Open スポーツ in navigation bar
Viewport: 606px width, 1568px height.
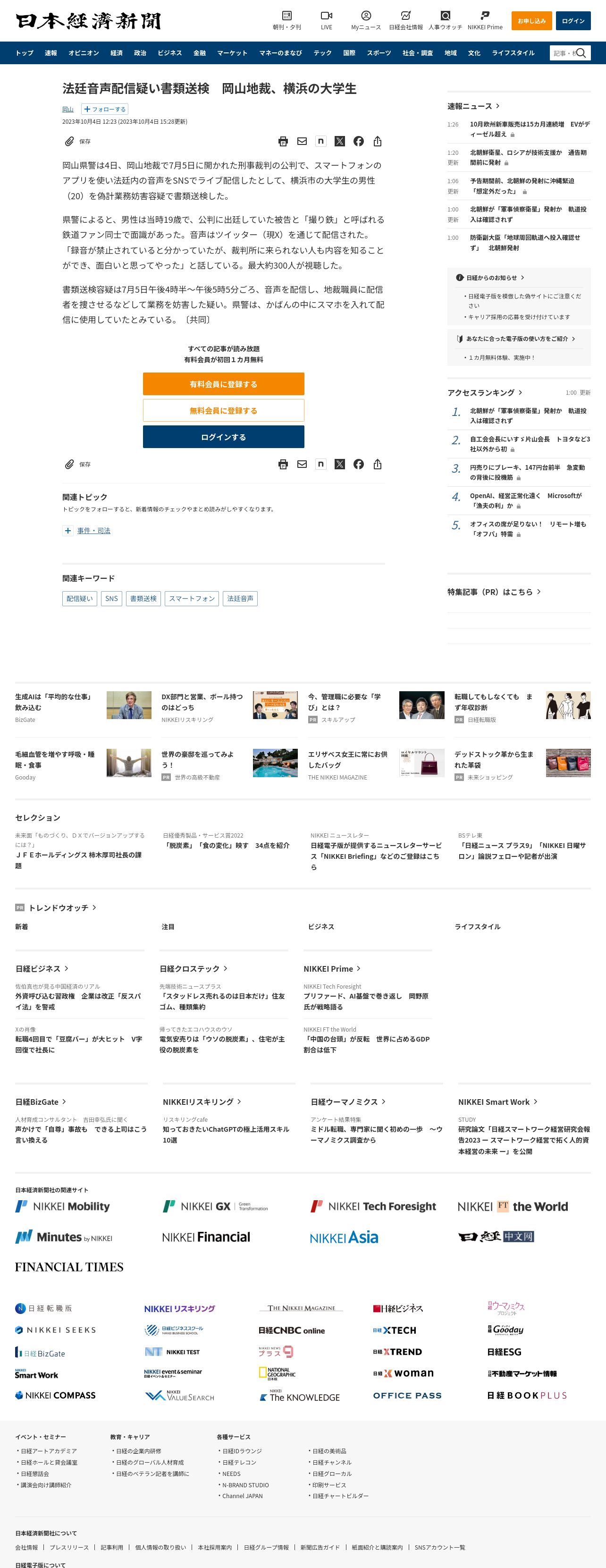click(x=379, y=53)
